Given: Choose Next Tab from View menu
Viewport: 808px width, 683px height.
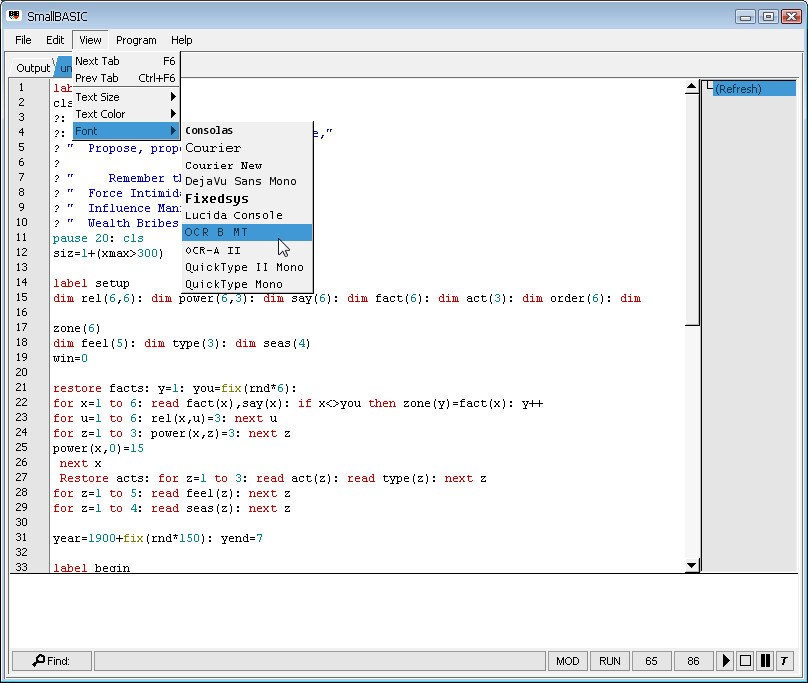Looking at the screenshot, I should 126,61.
